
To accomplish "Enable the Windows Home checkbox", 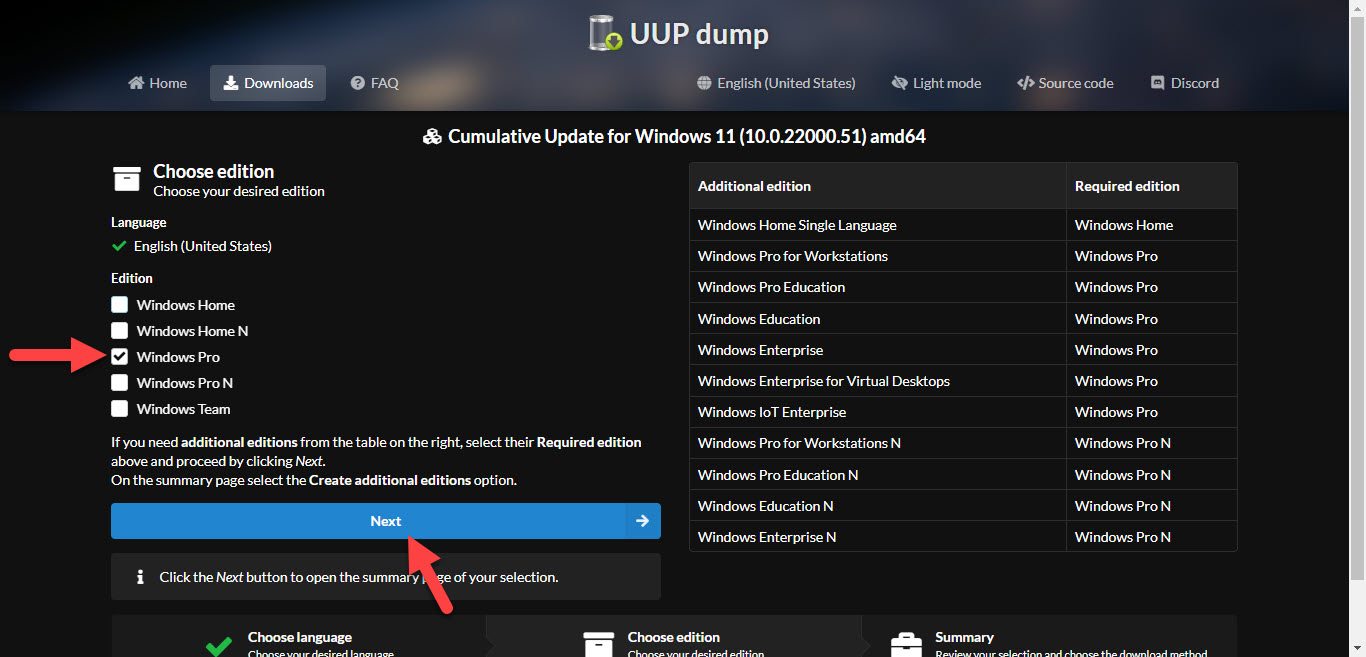I will coord(120,305).
